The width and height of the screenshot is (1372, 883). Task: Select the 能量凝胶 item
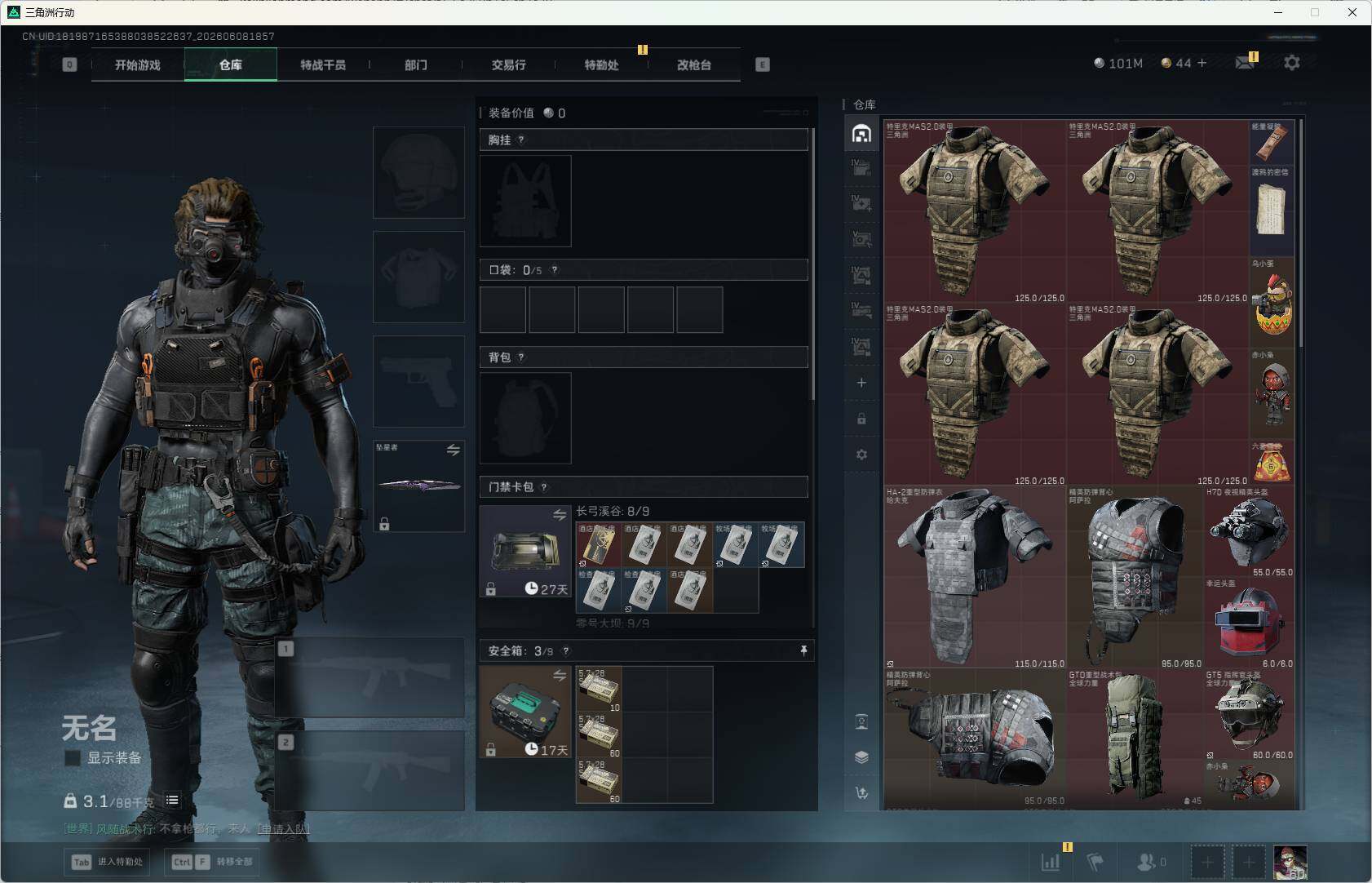1272,143
